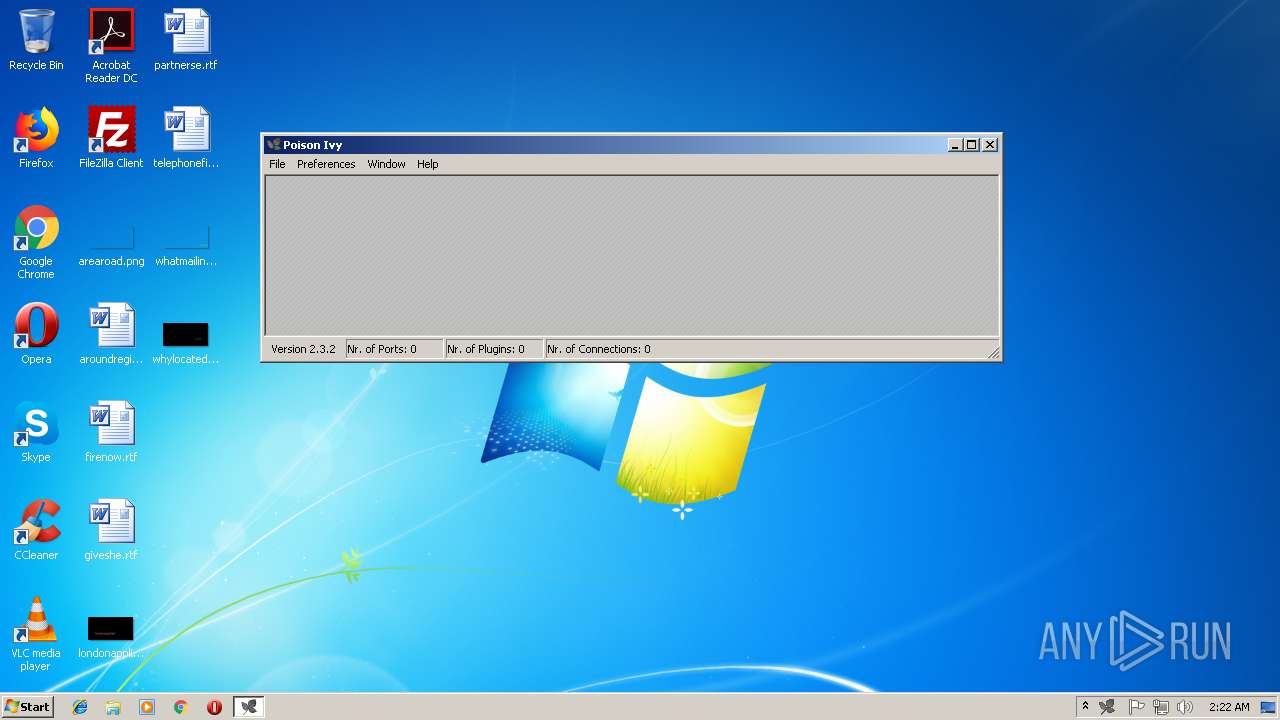Image resolution: width=1280 pixels, height=720 pixels.
Task: Open Windows Explorer from the taskbar
Action: [x=113, y=707]
